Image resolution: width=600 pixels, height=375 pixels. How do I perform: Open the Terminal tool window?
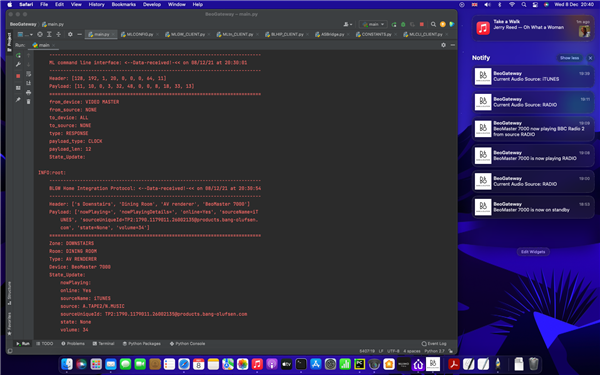coord(103,344)
